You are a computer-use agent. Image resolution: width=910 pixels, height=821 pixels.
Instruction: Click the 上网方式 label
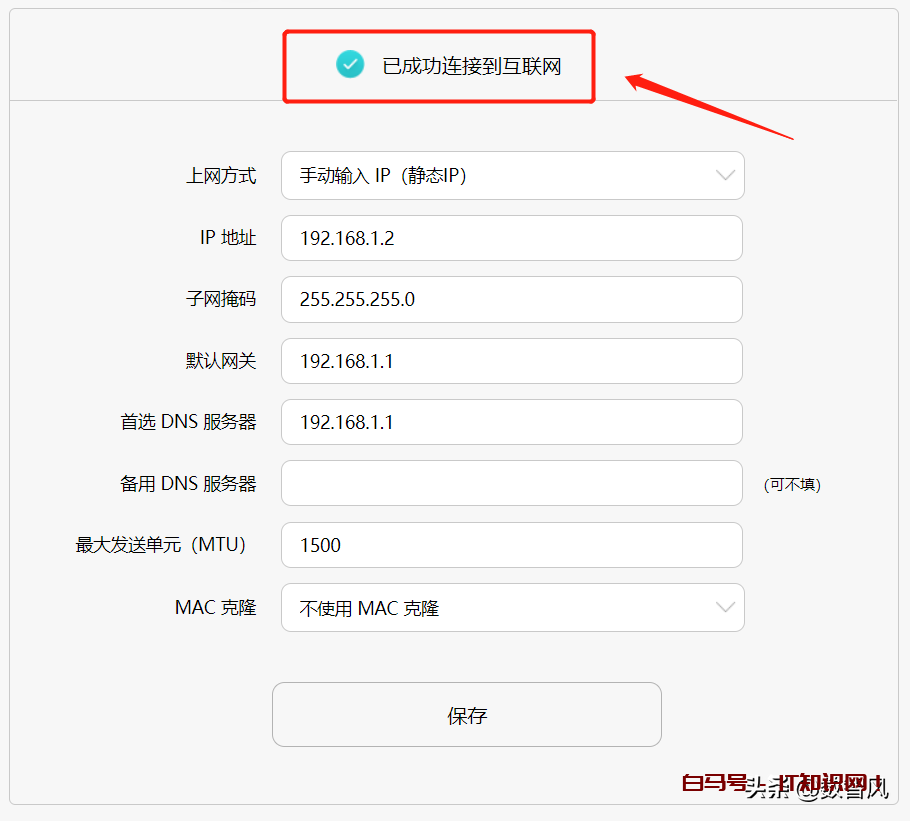click(221, 176)
